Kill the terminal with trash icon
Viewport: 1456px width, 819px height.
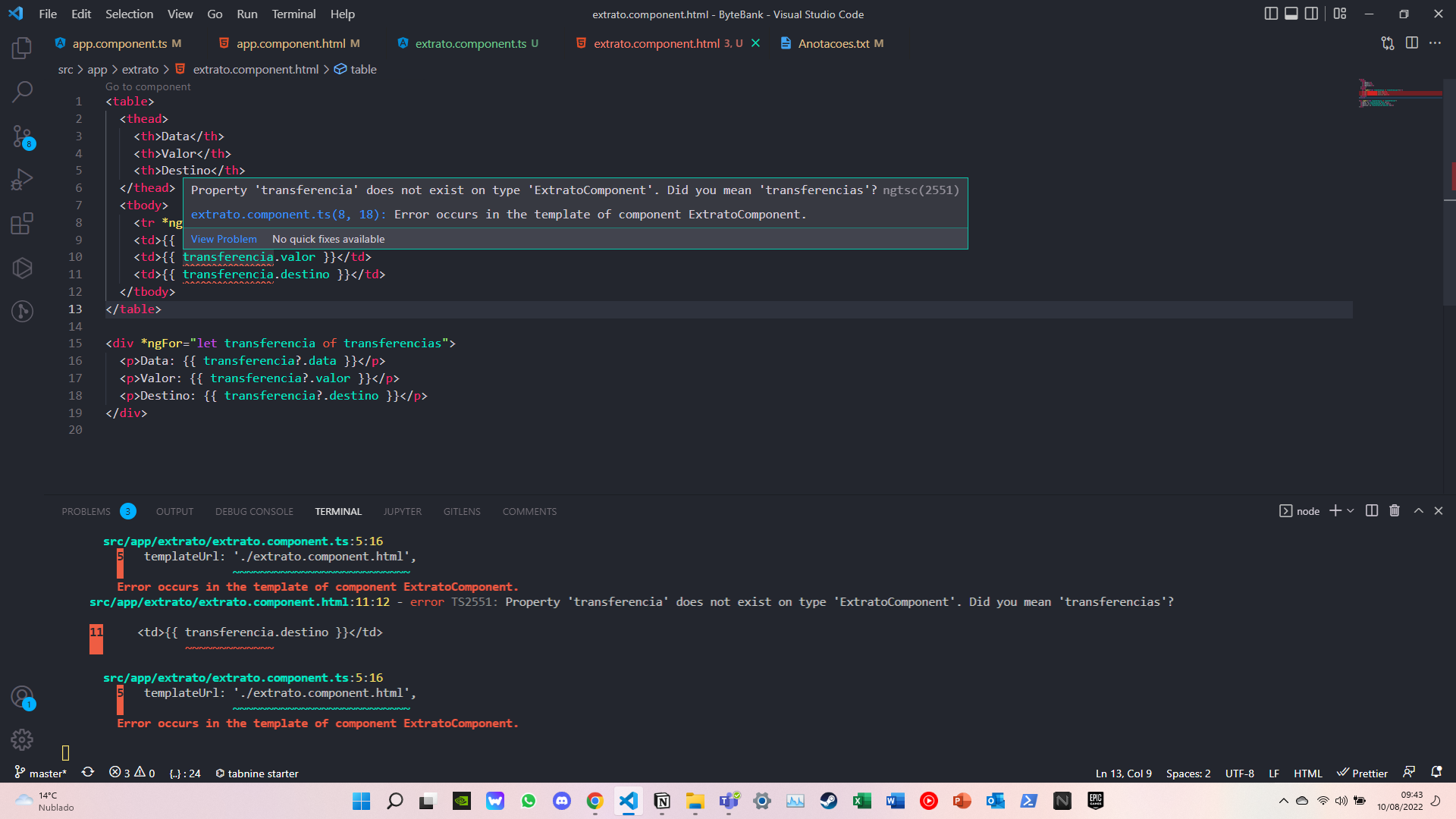click(1395, 511)
